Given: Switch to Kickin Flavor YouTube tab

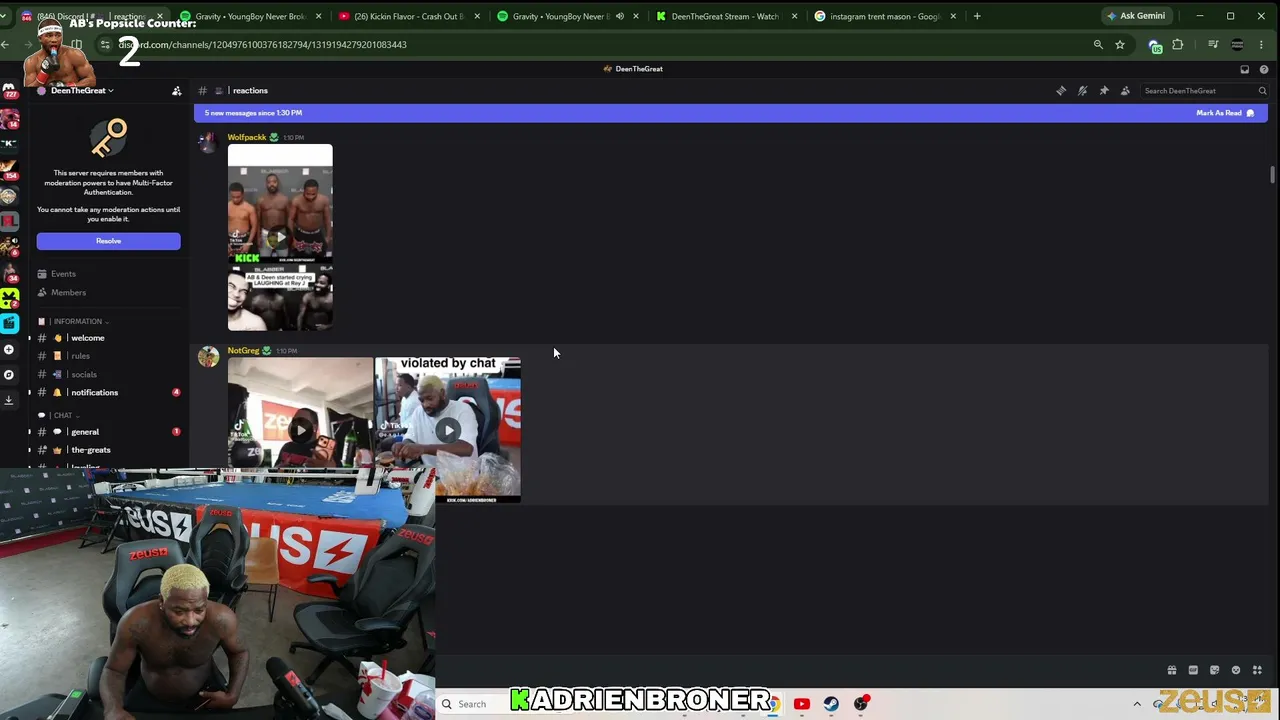Looking at the screenshot, I should point(410,16).
